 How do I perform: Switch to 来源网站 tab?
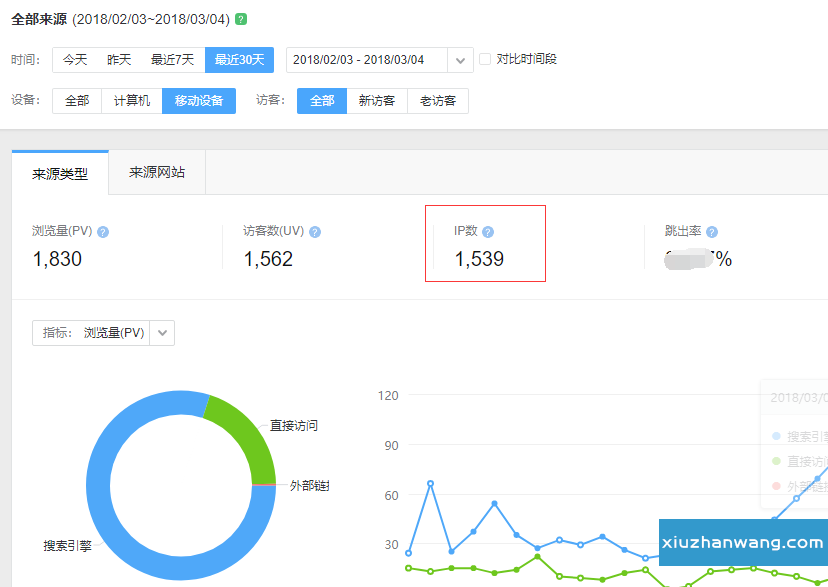(157, 172)
